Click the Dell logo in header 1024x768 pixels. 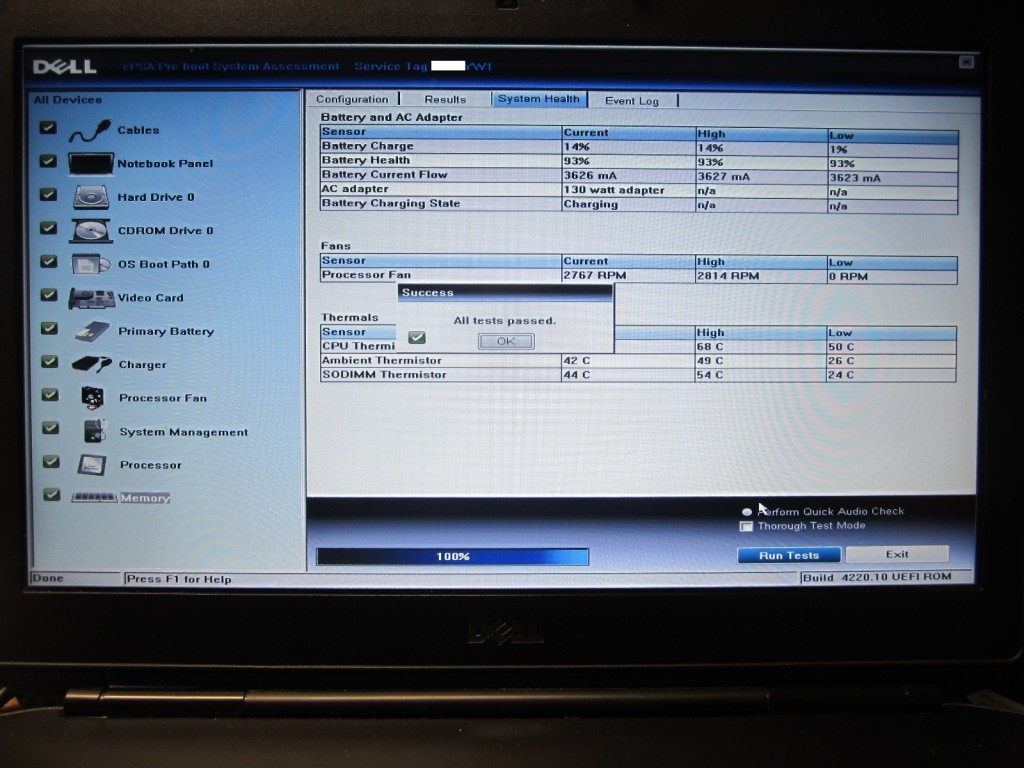65,67
